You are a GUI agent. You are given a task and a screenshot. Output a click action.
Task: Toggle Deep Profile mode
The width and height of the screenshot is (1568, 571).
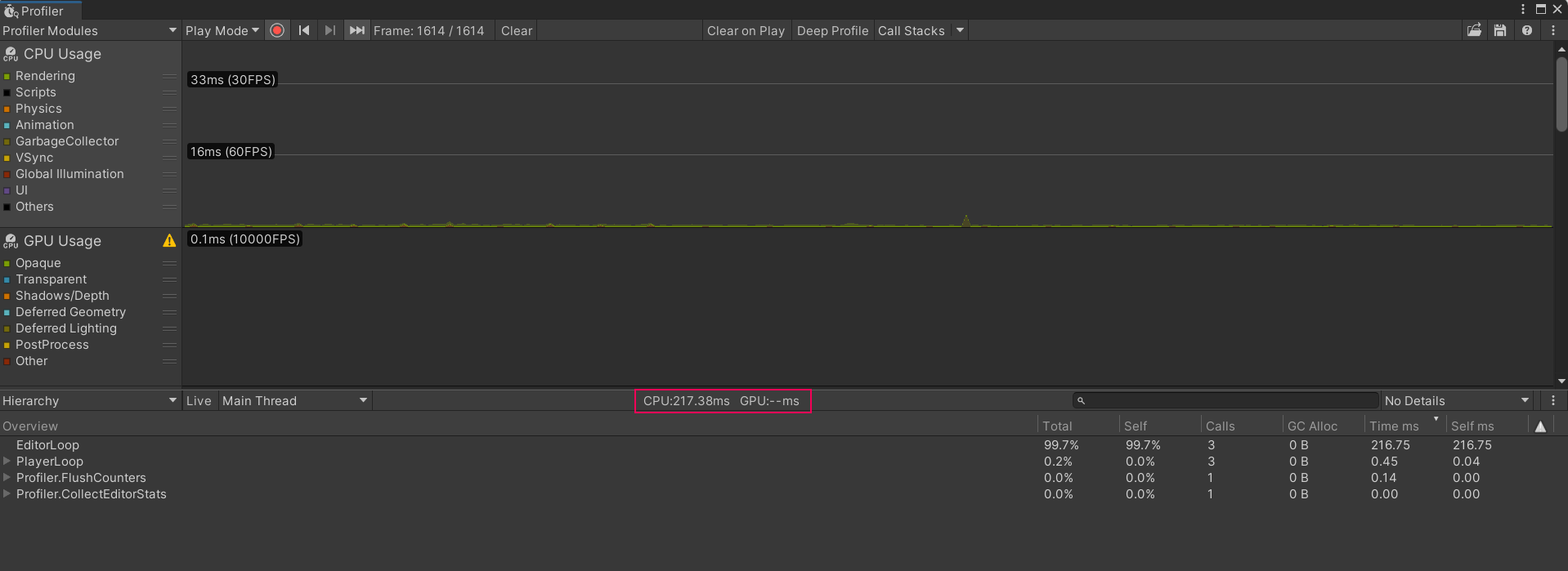(832, 30)
